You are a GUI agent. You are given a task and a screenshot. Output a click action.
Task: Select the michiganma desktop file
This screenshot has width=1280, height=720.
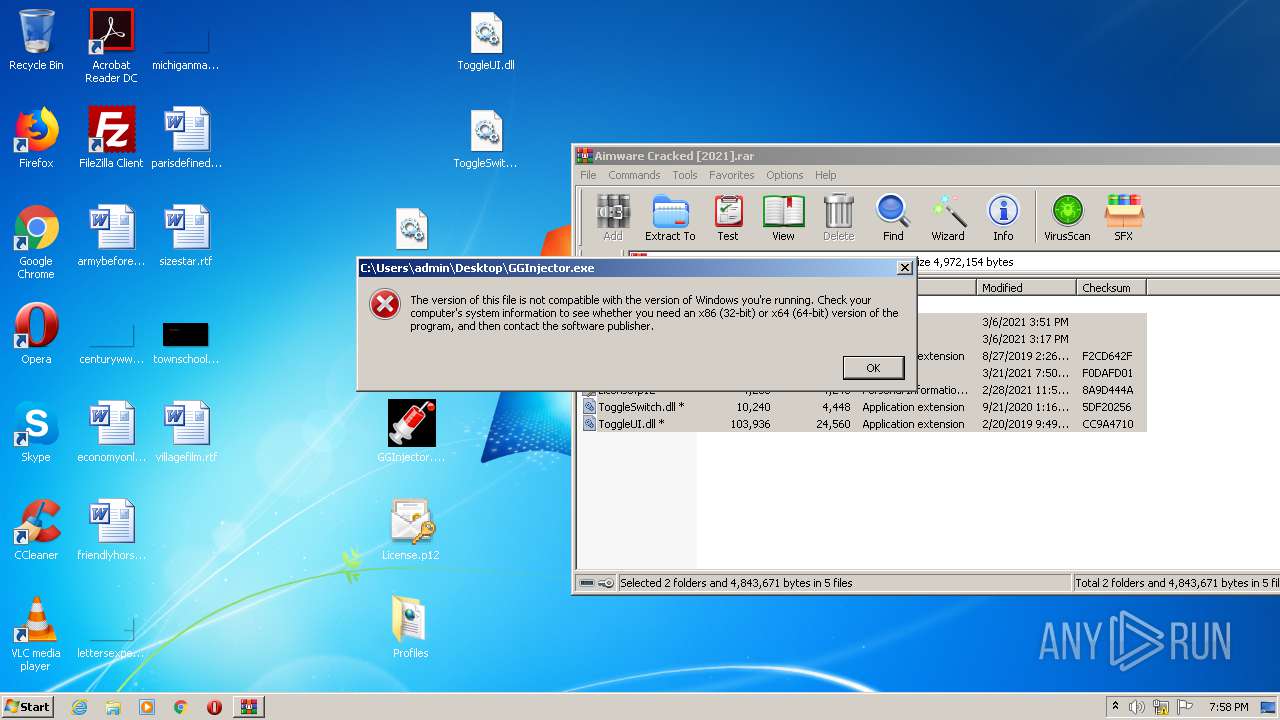[187, 47]
